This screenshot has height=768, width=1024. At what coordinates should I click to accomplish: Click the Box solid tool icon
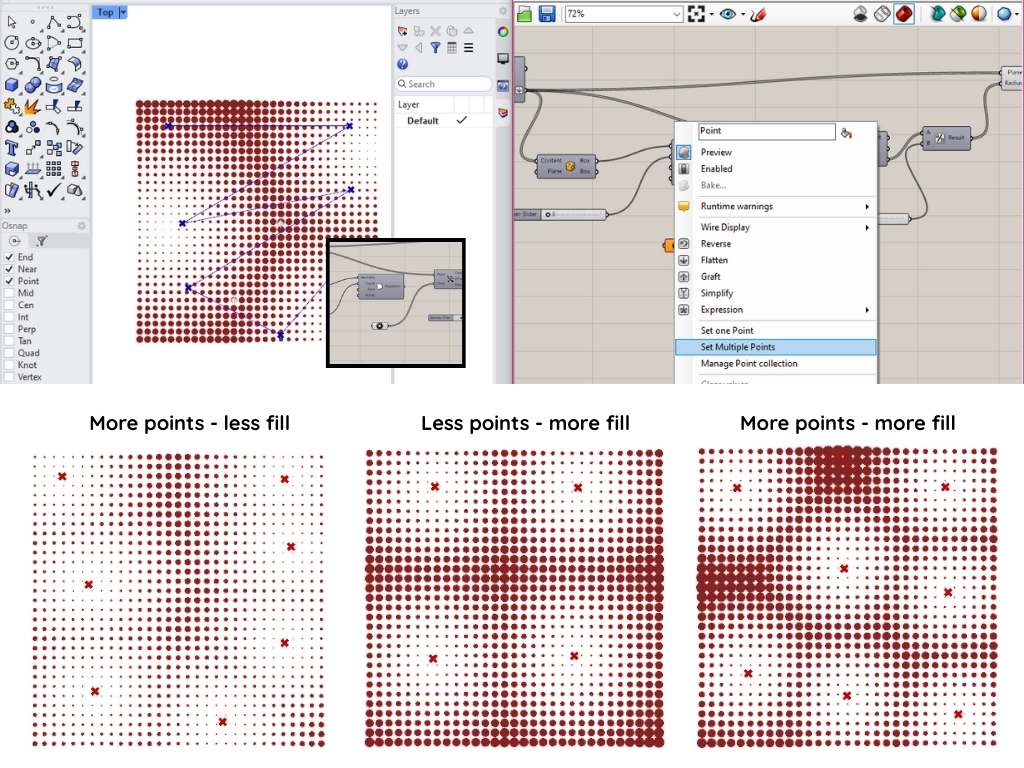click(12, 85)
